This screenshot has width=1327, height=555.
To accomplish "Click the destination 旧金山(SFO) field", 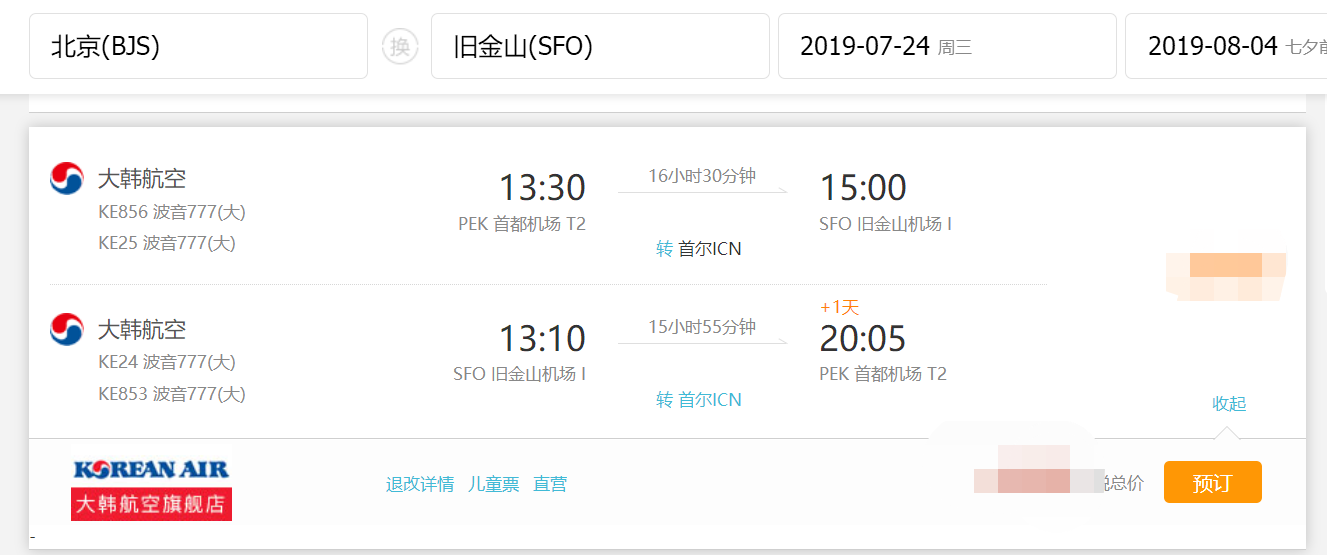I will click(x=600, y=46).
